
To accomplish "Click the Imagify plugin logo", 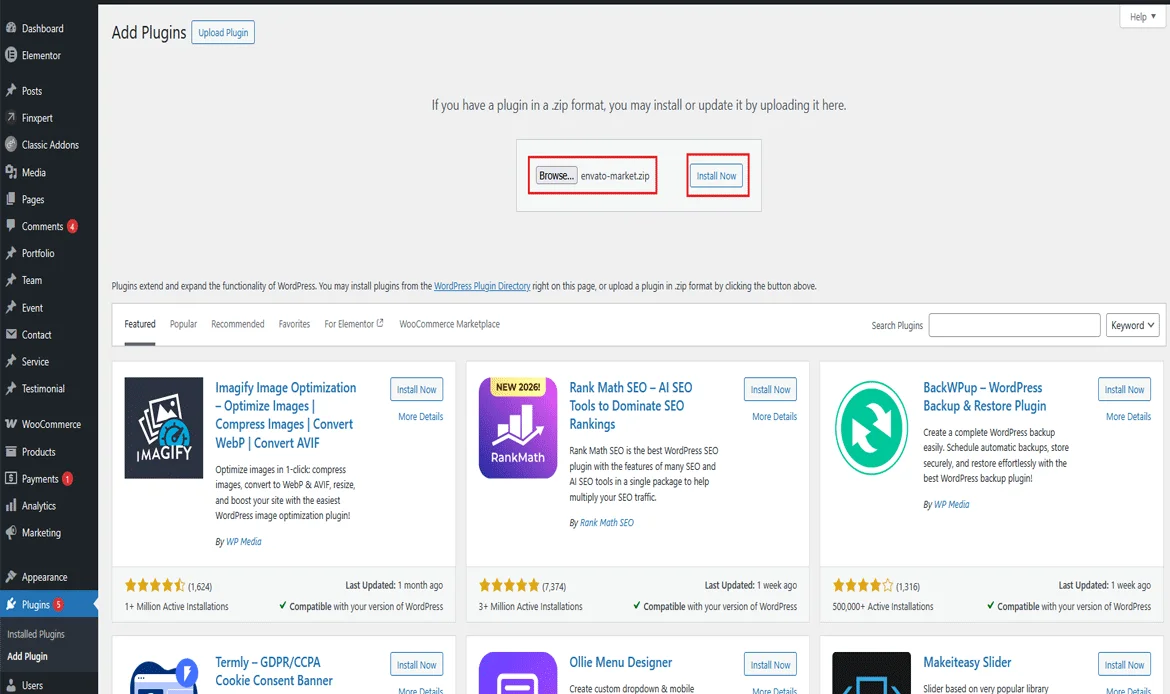I will 163,428.
